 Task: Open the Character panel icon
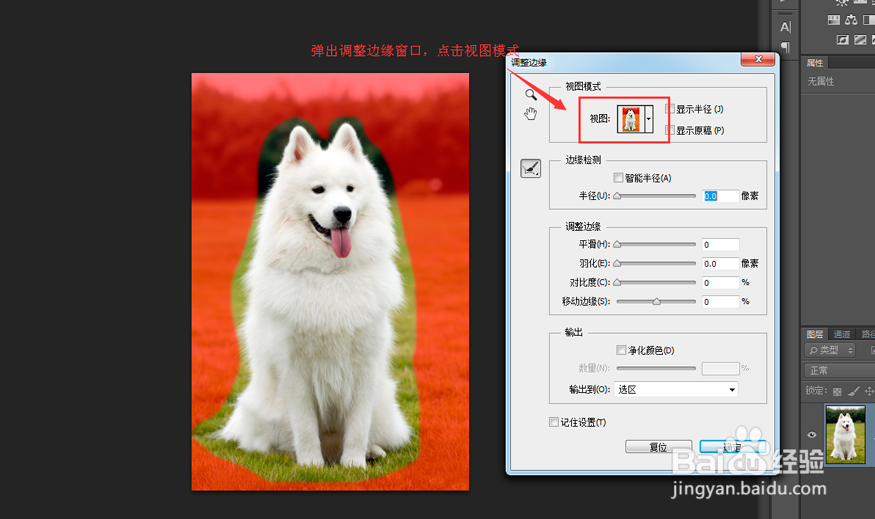click(785, 27)
